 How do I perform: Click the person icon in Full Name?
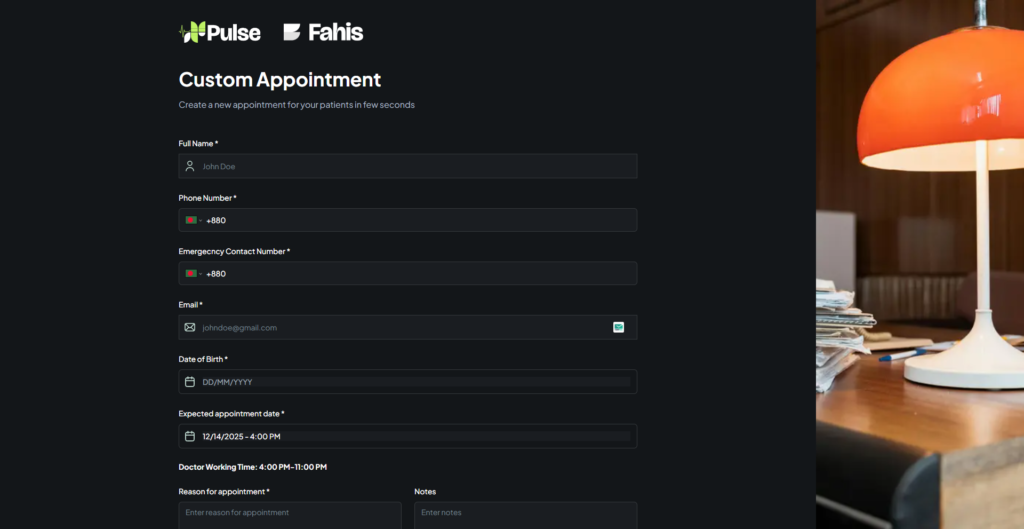coord(190,166)
